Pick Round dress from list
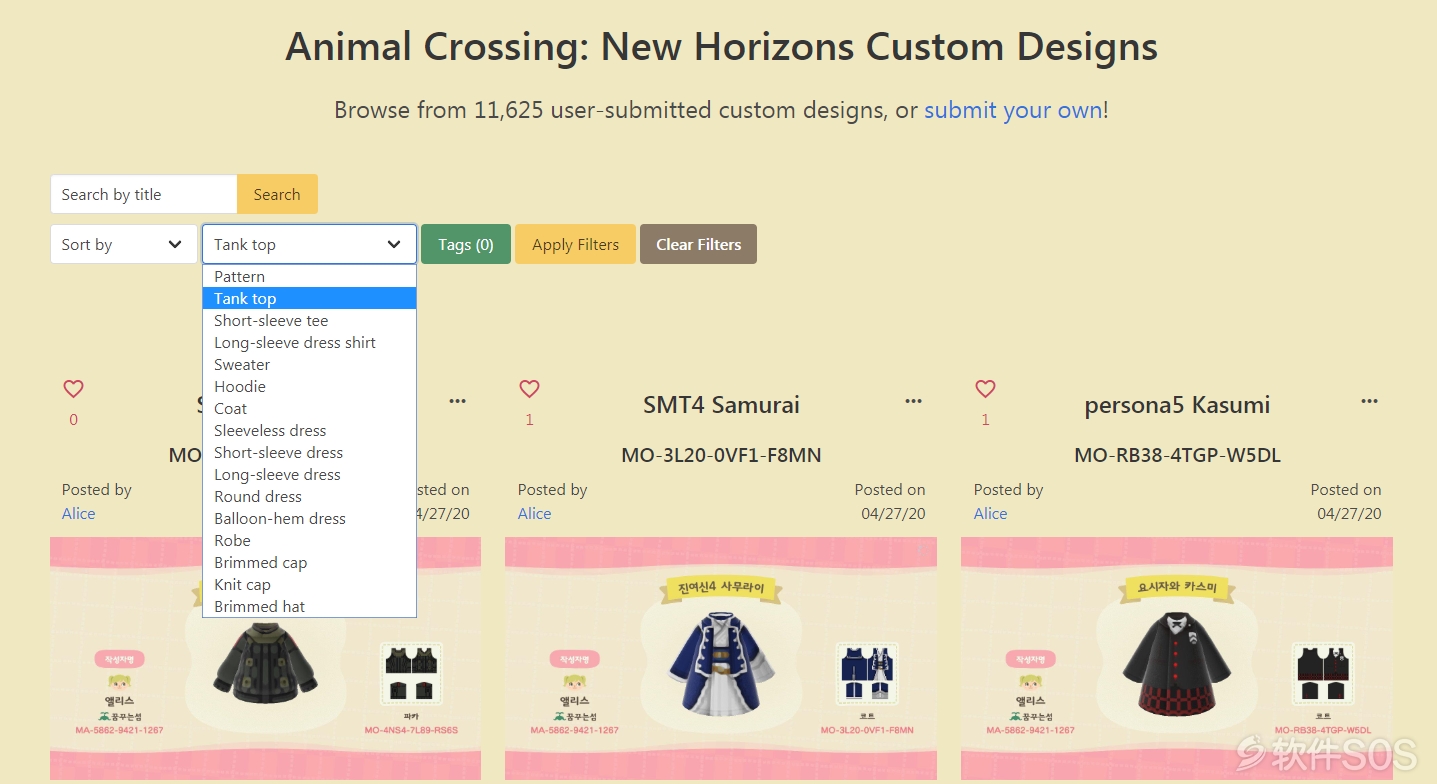This screenshot has height=784, width=1437. (309, 496)
